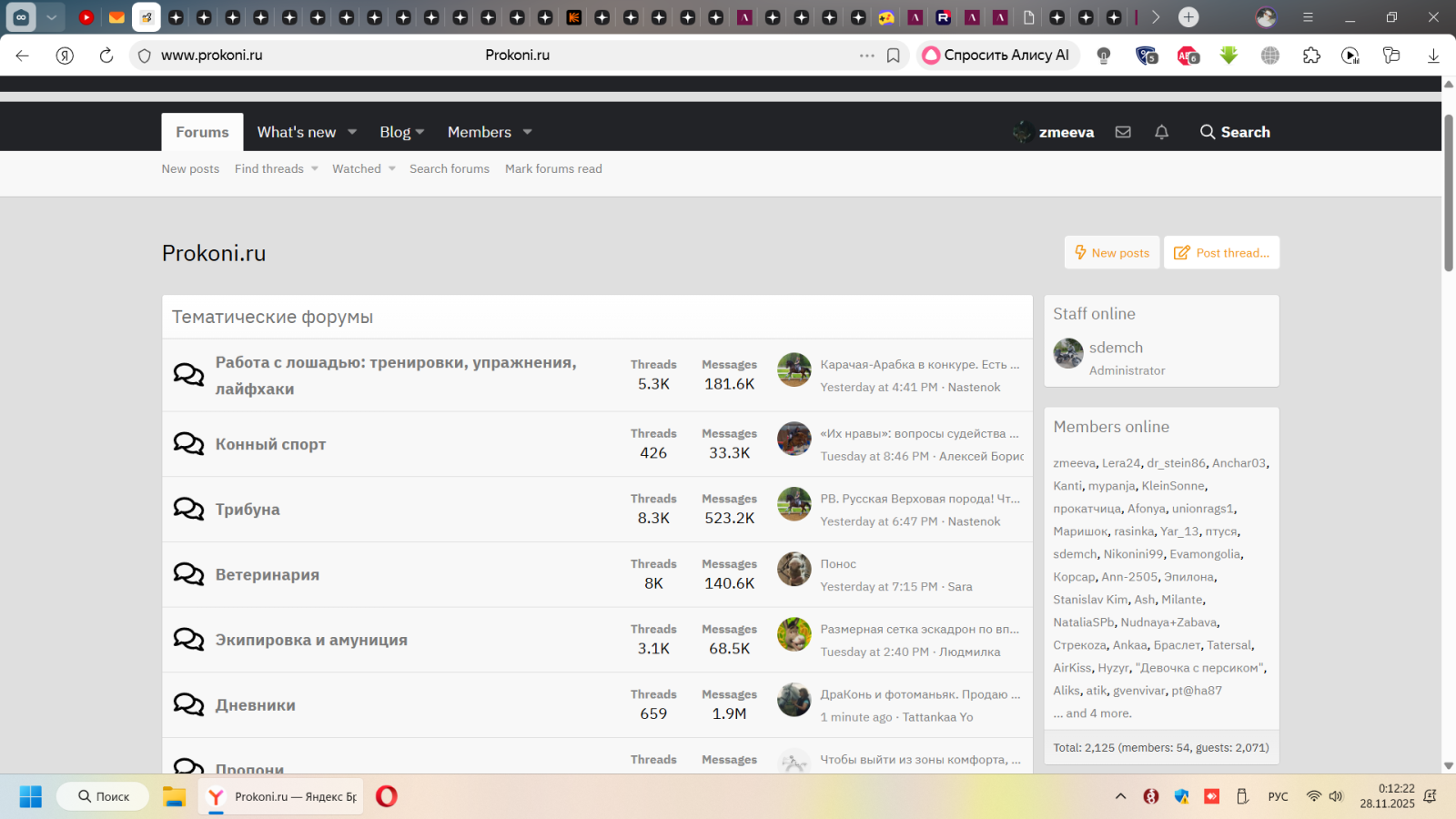Screen dimensions: 1456x819
Task: Open Opera browser from the taskbar
Action: (387, 796)
